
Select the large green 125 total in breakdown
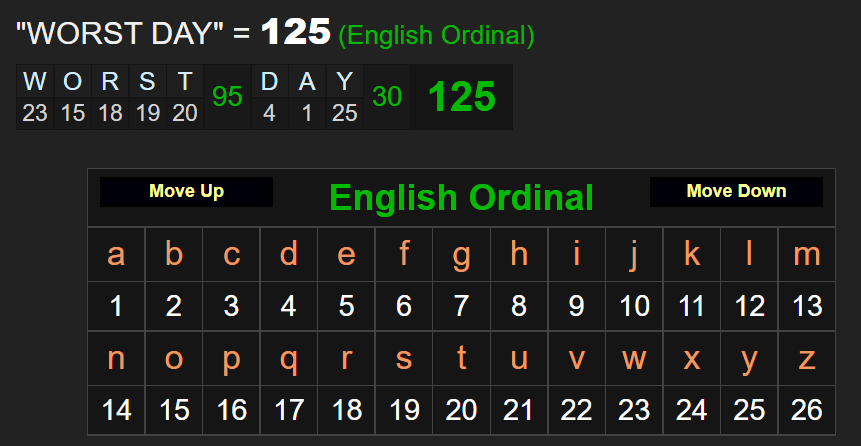[x=462, y=97]
